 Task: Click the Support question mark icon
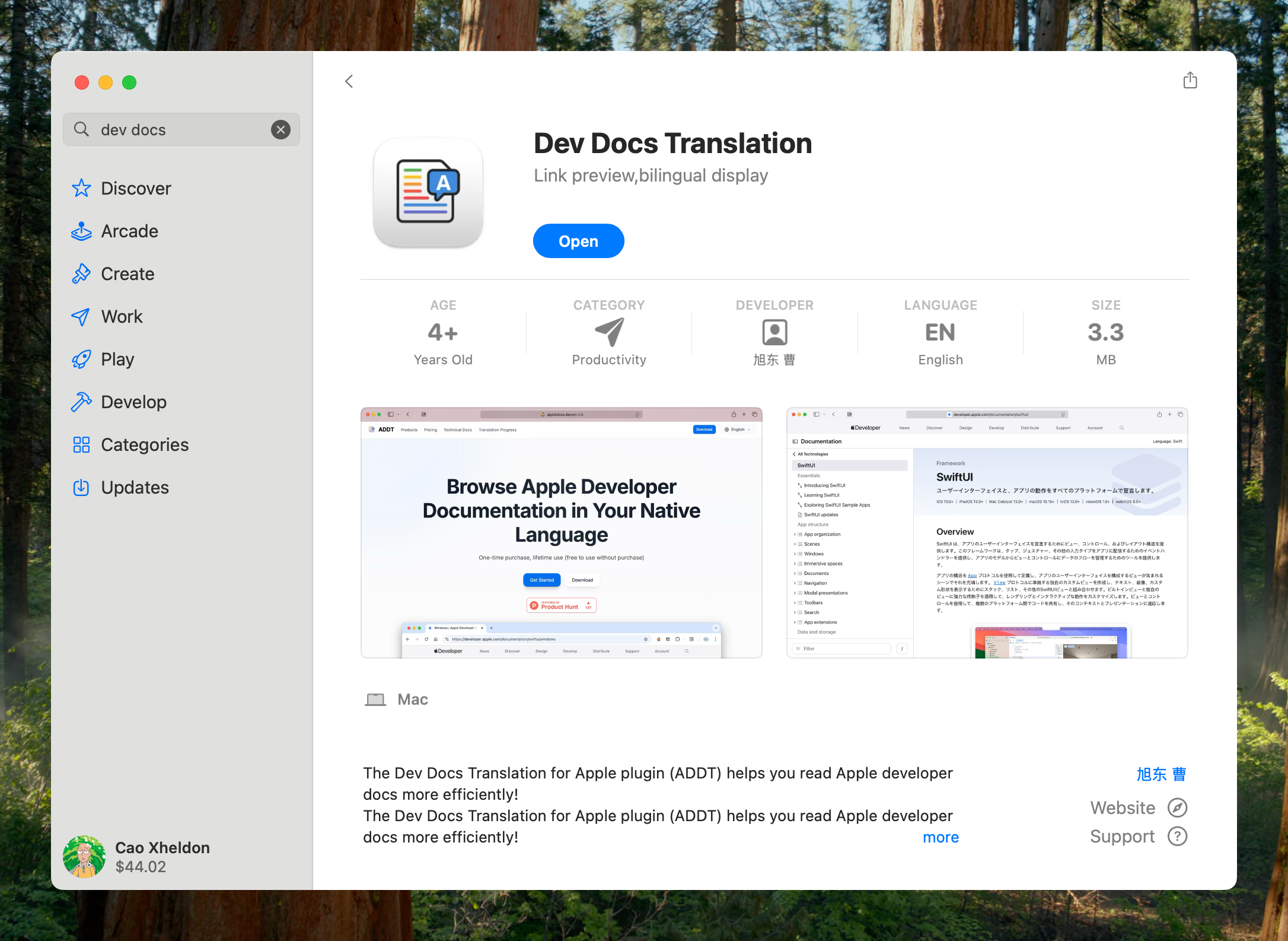click(1177, 836)
